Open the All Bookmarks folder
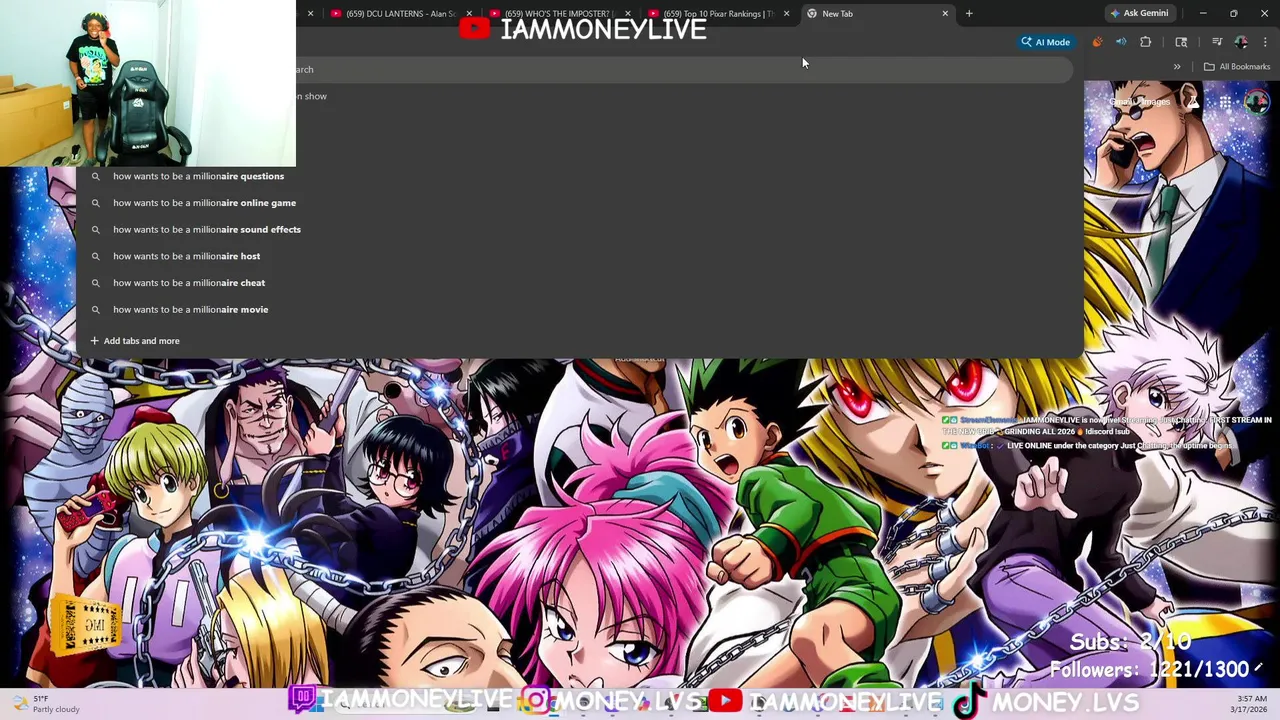Viewport: 1280px width, 720px height. [x=1237, y=67]
